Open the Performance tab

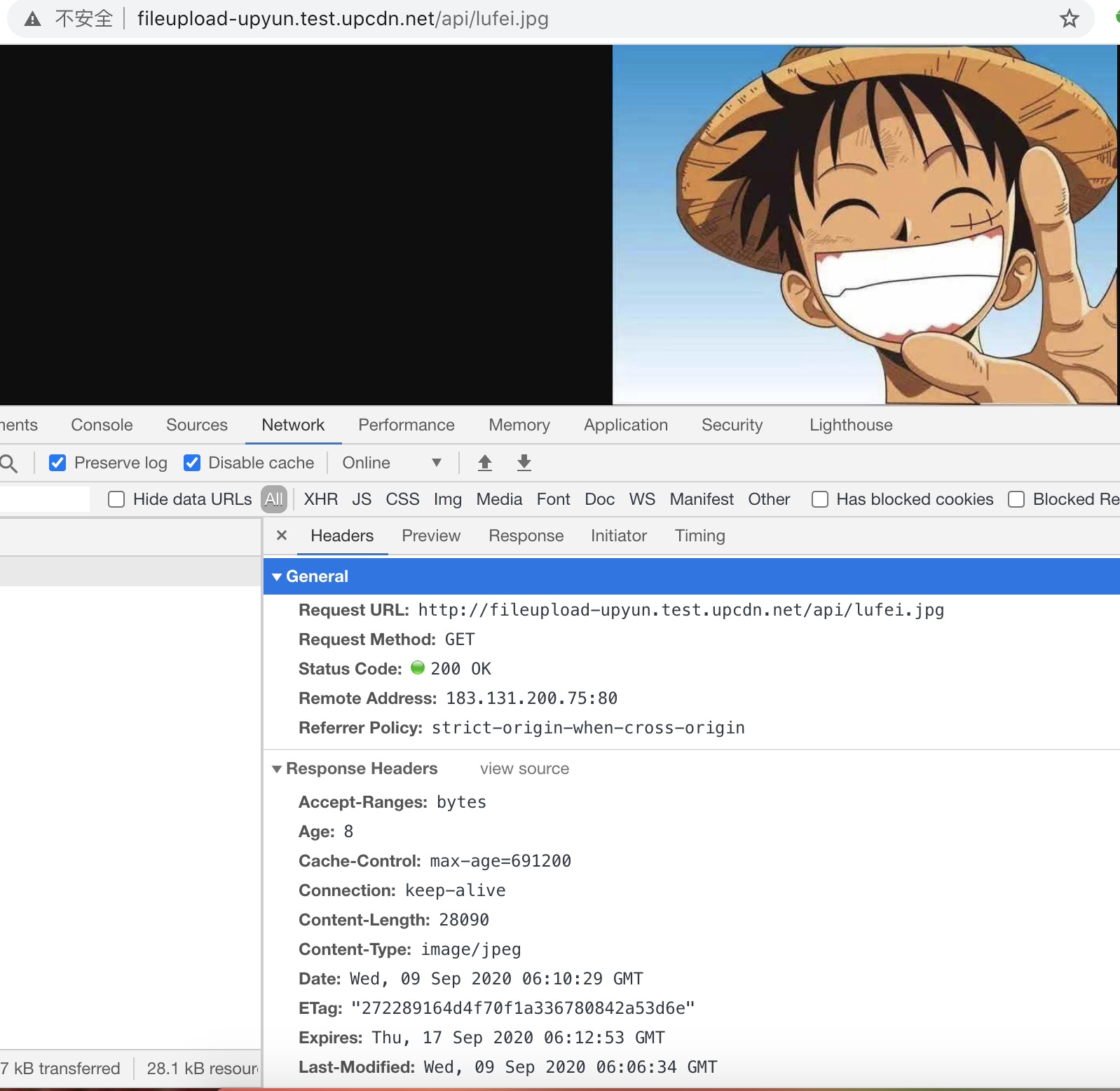point(407,425)
